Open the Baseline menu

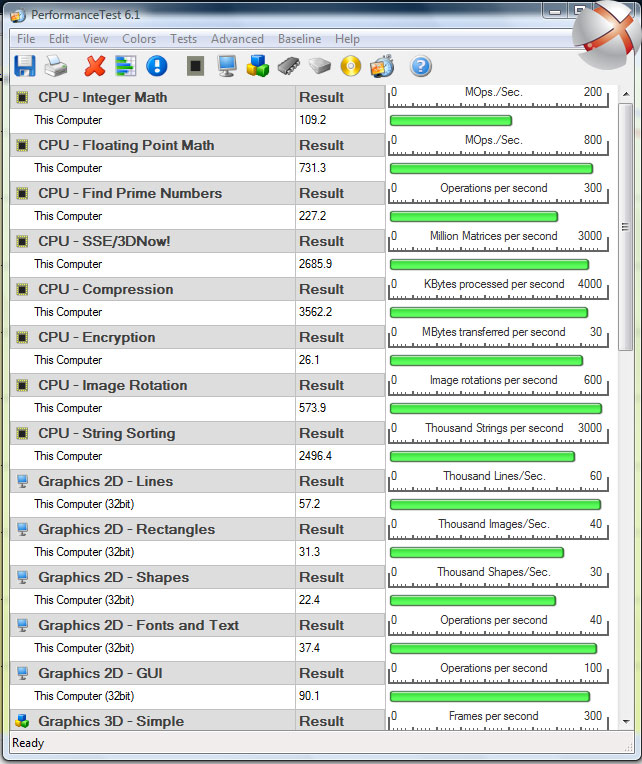300,39
